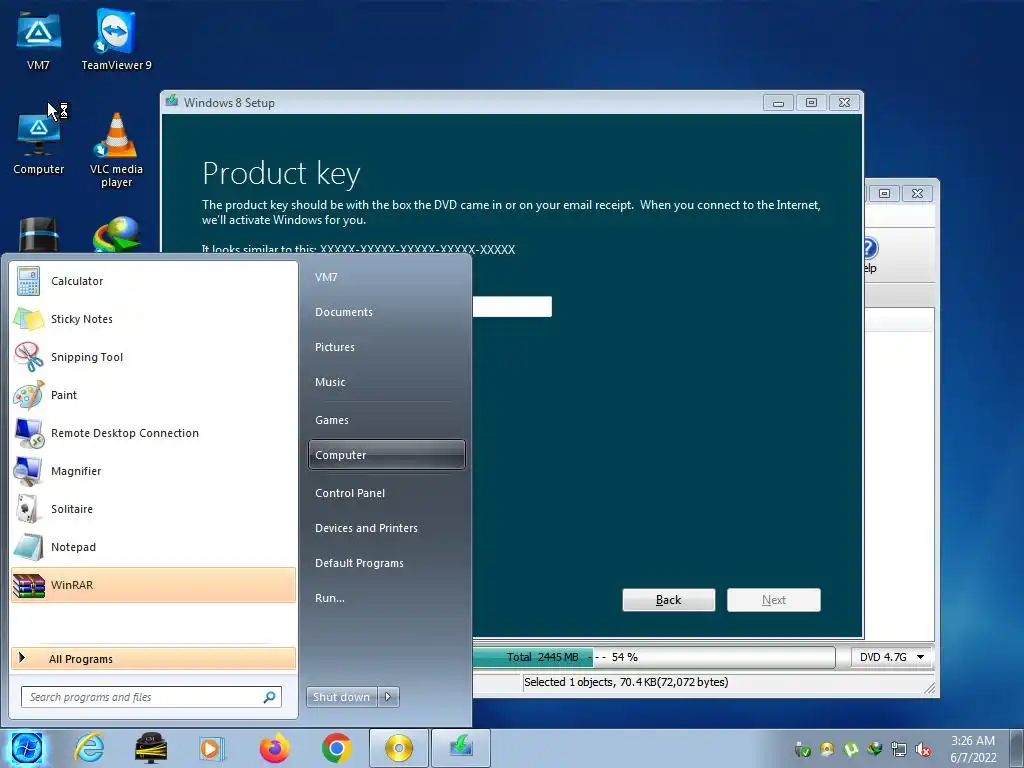Open Solitaire game entry
This screenshot has width=1024, height=768.
153,509
